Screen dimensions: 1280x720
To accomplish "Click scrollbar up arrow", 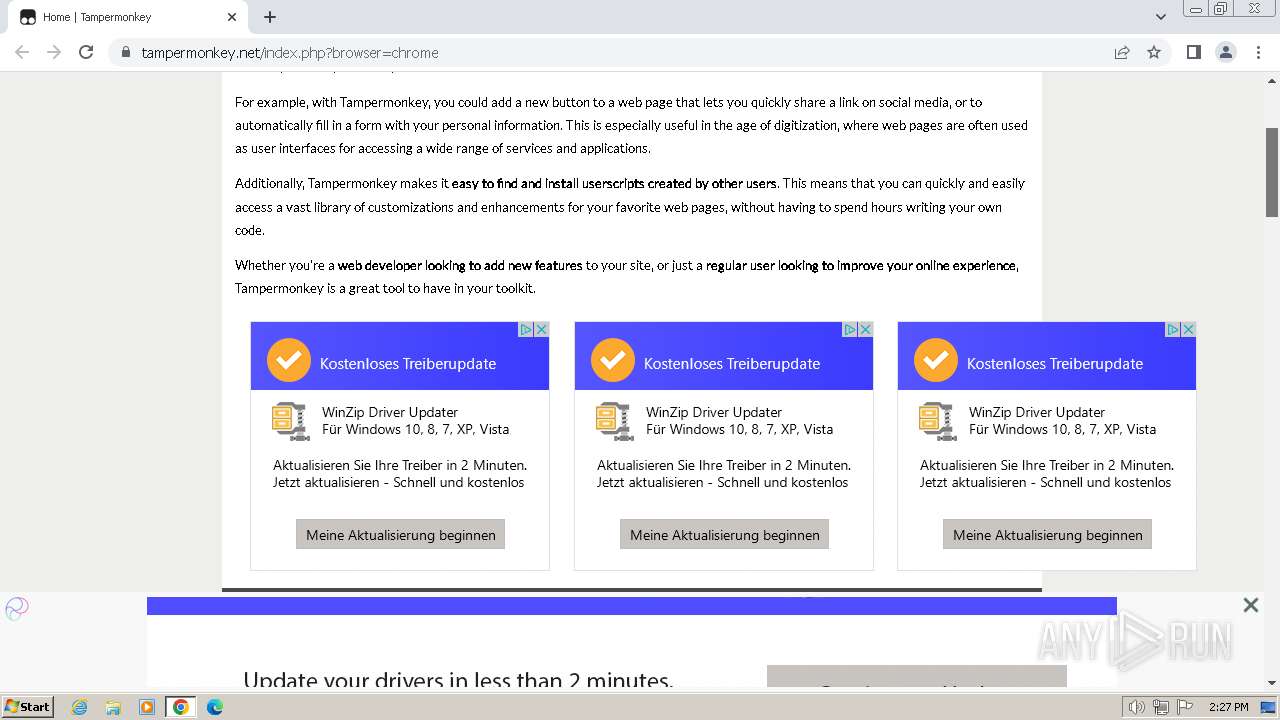I will (1272, 80).
